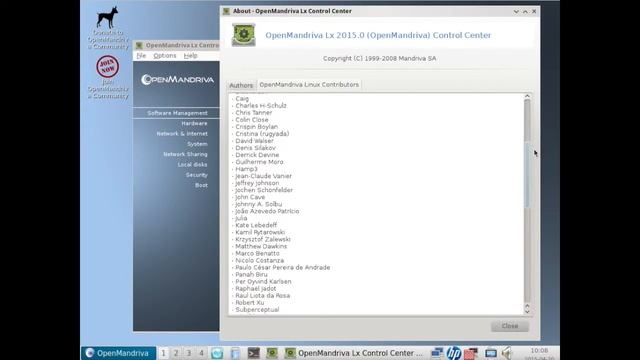This screenshot has width=640, height=360.
Task: Select the Local disks category
Action: coord(192,164)
